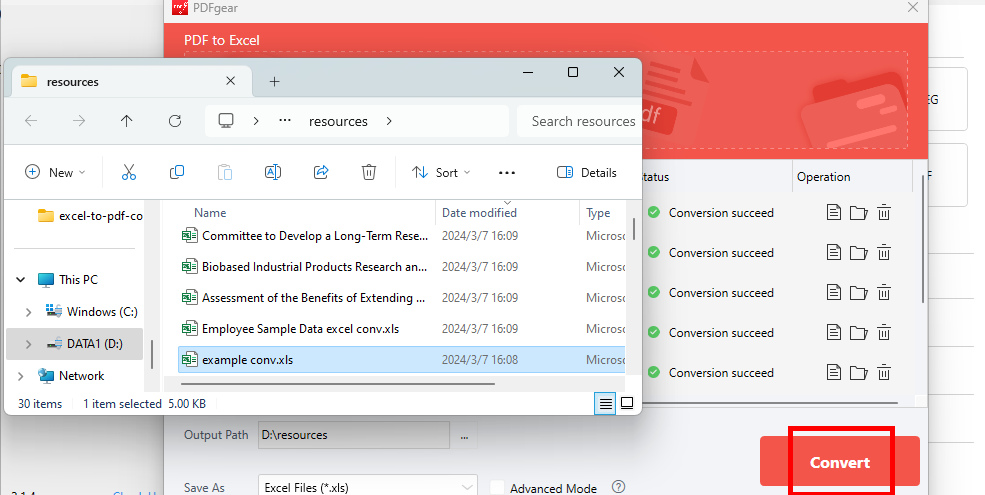Expand the Network tree node
985x495 pixels.
[21, 376]
